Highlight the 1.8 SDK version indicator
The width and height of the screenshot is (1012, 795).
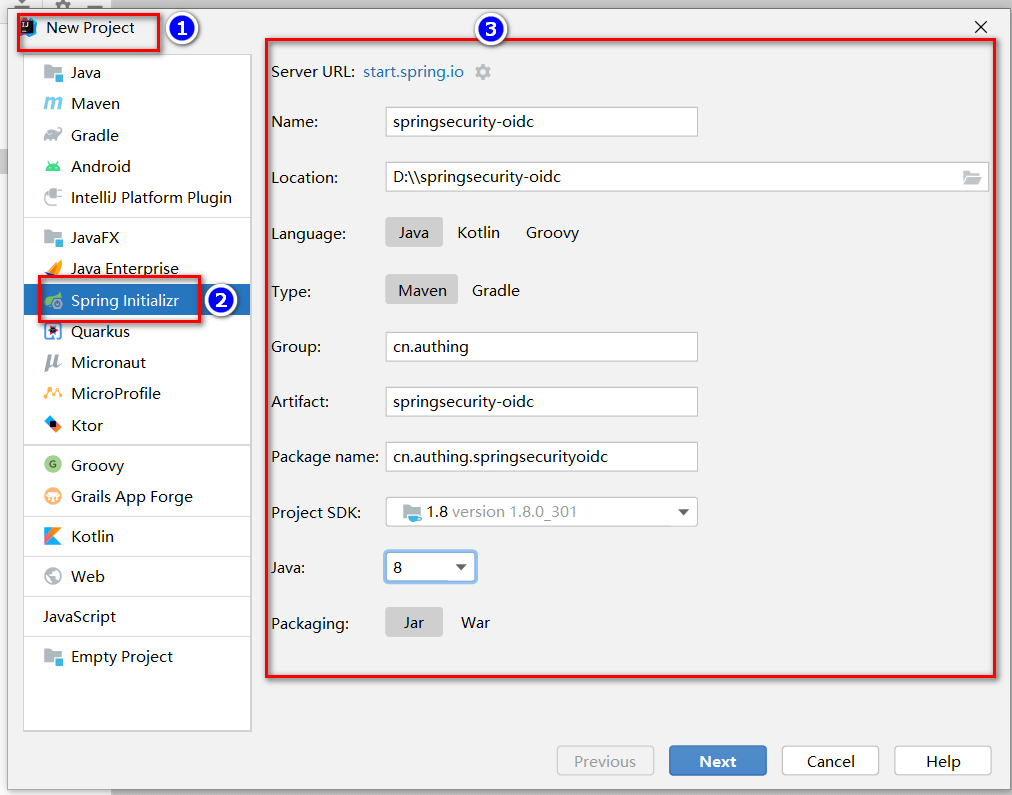pyautogui.click(x=440, y=511)
